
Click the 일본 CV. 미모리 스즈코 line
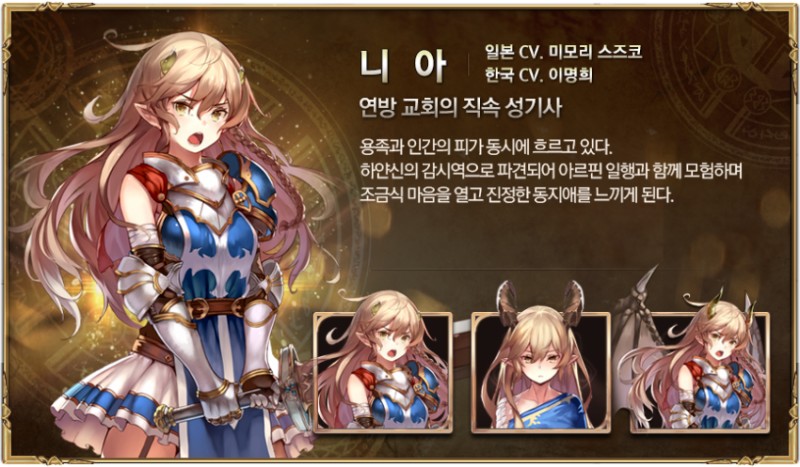tap(563, 52)
